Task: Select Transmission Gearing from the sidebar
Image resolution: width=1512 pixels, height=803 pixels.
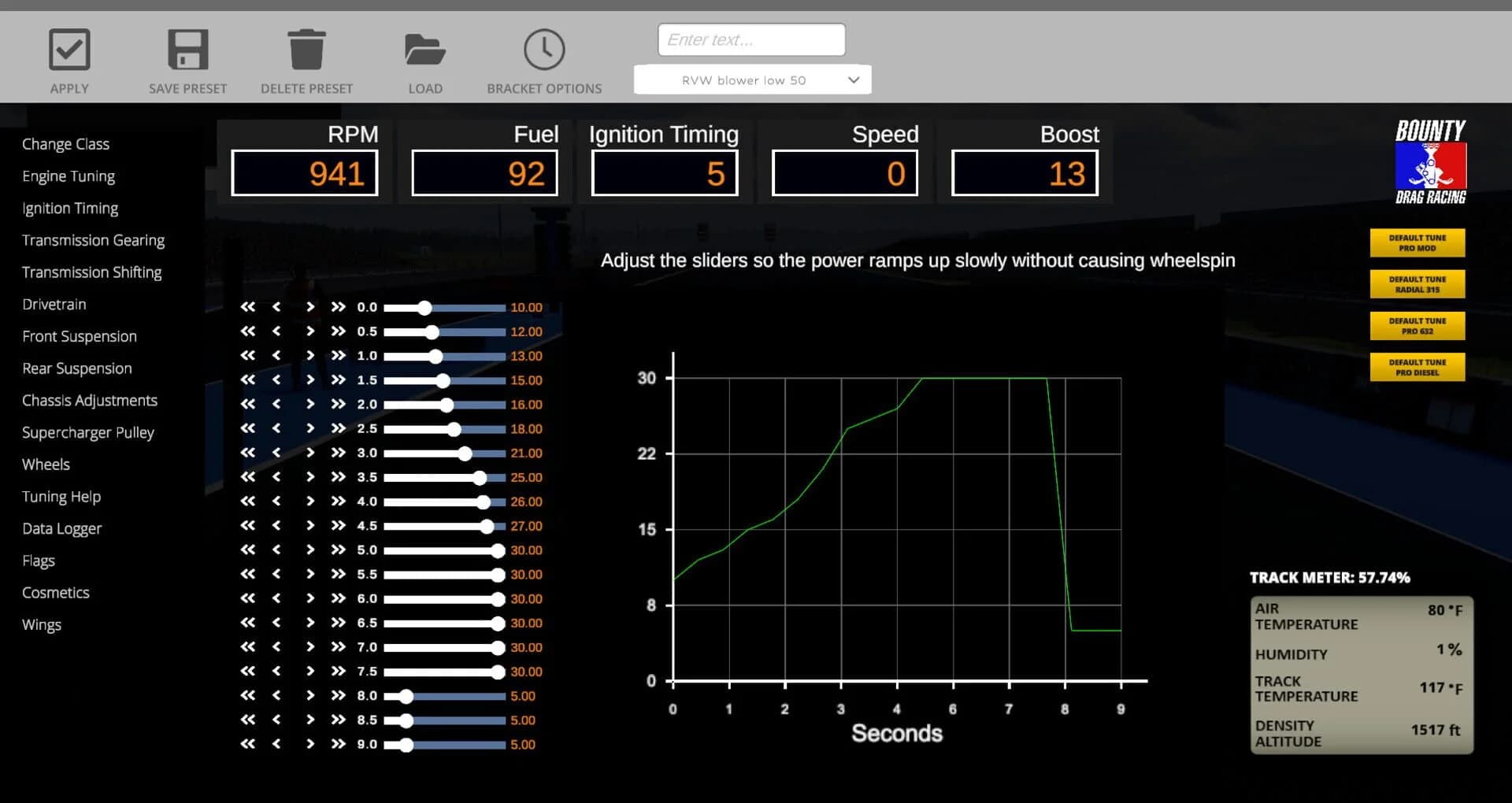Action: point(94,240)
